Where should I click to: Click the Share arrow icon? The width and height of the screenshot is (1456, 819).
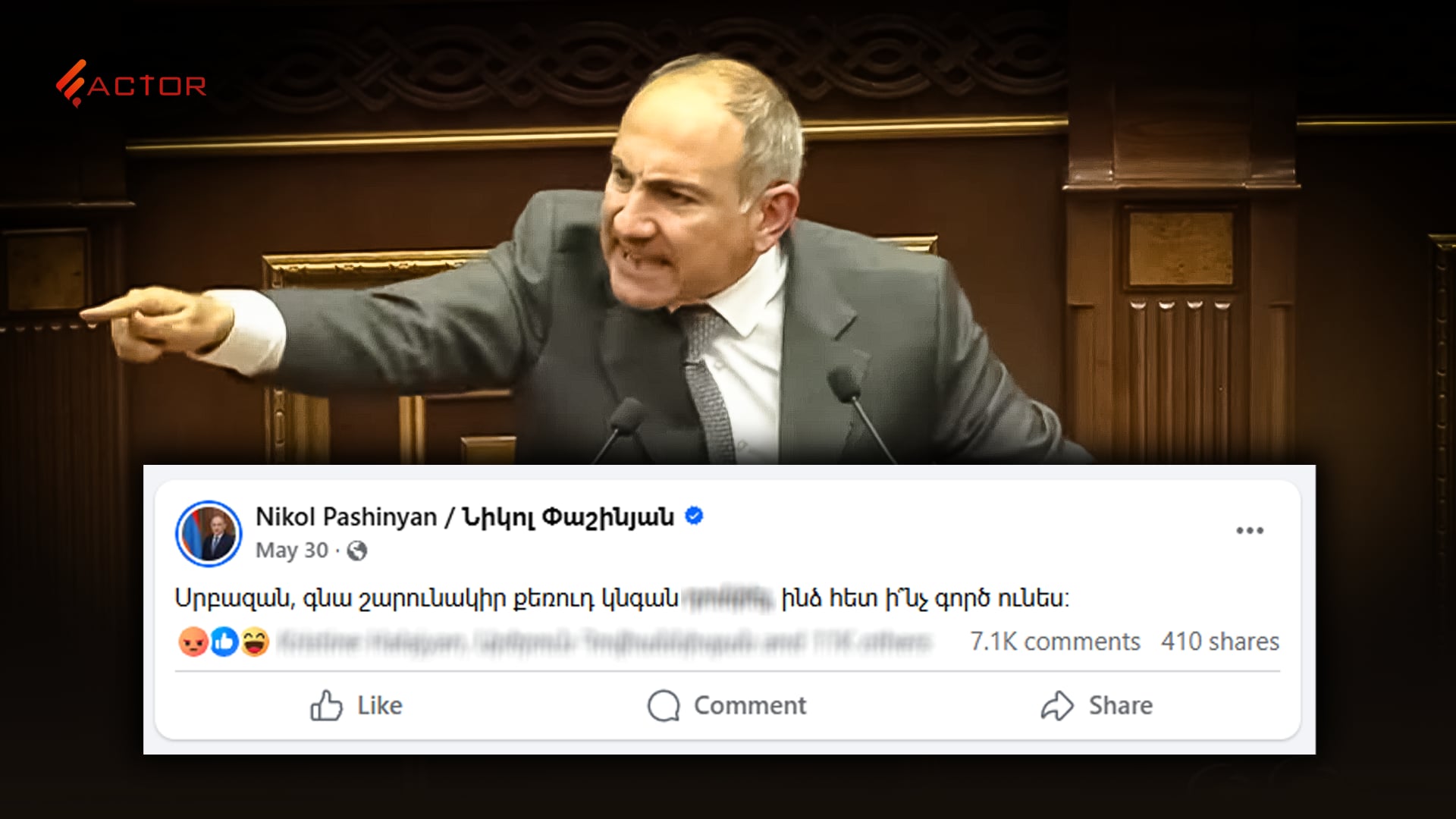(x=1057, y=706)
